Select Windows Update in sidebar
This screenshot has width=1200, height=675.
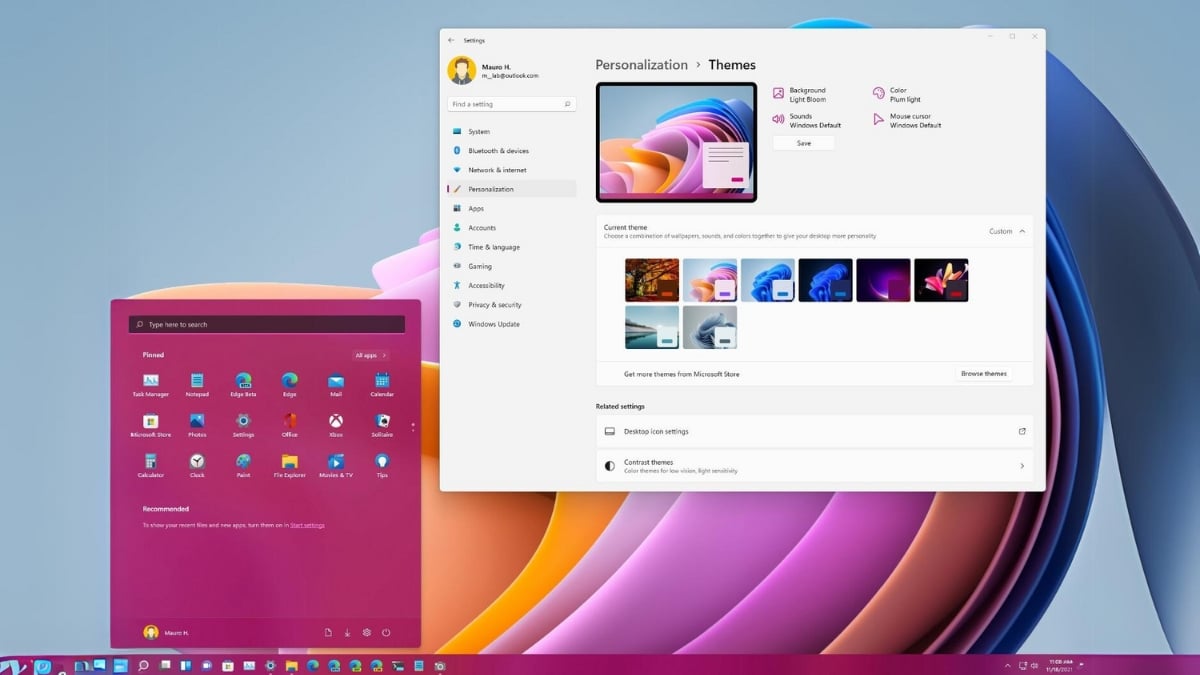click(494, 324)
